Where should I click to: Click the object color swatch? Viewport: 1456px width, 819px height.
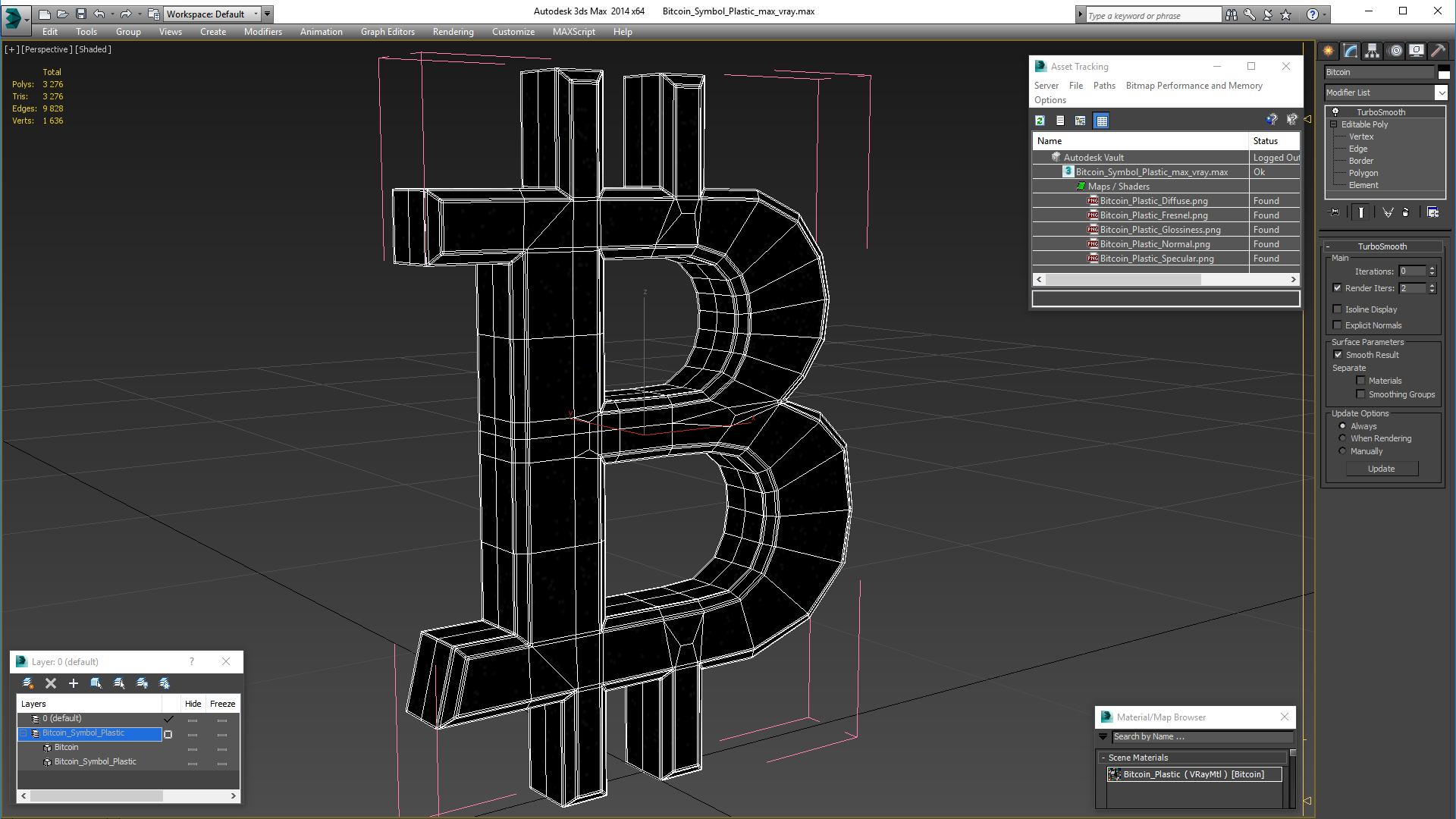(x=1443, y=72)
